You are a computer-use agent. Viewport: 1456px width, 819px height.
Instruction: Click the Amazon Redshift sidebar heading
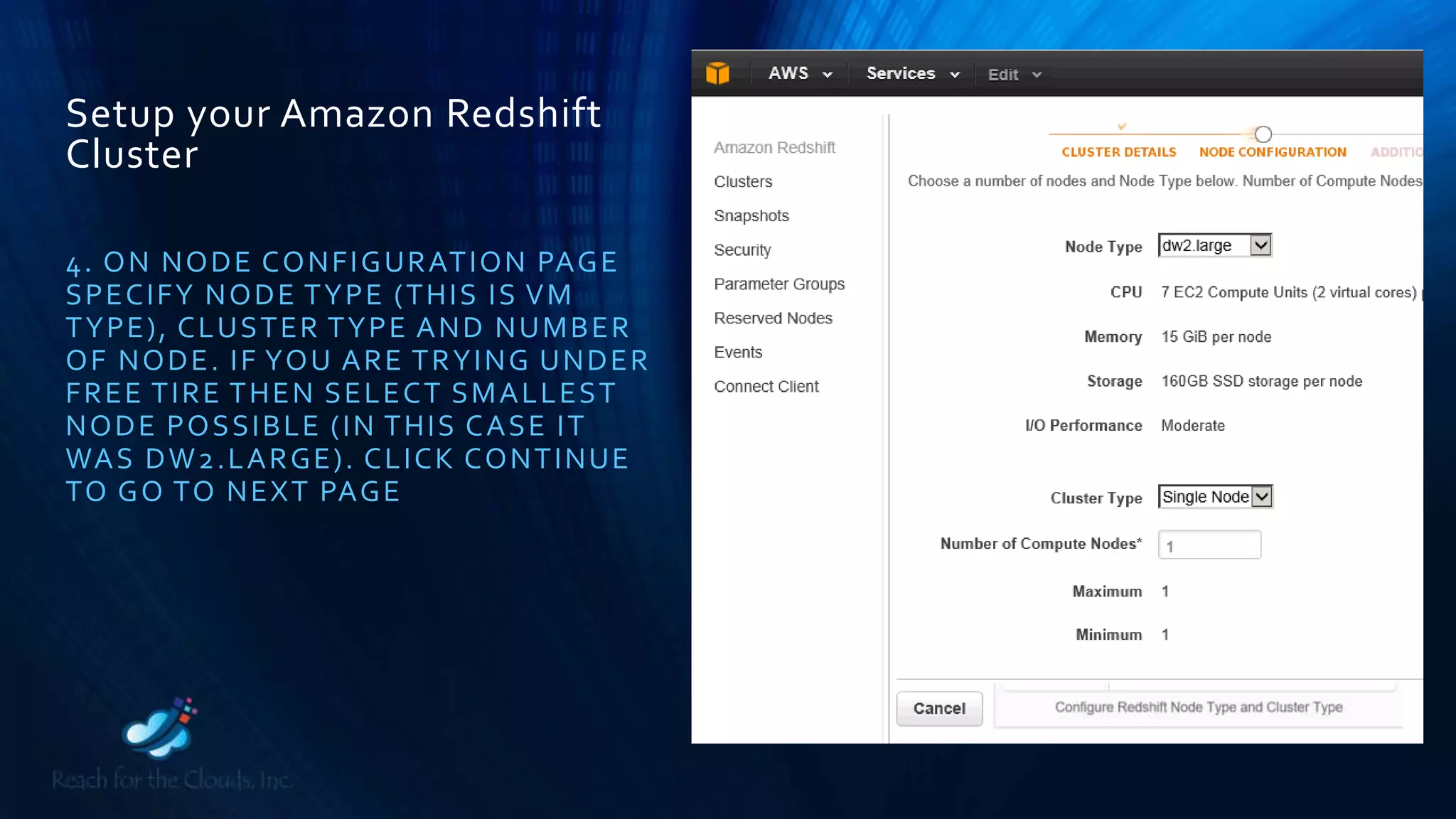[774, 147]
